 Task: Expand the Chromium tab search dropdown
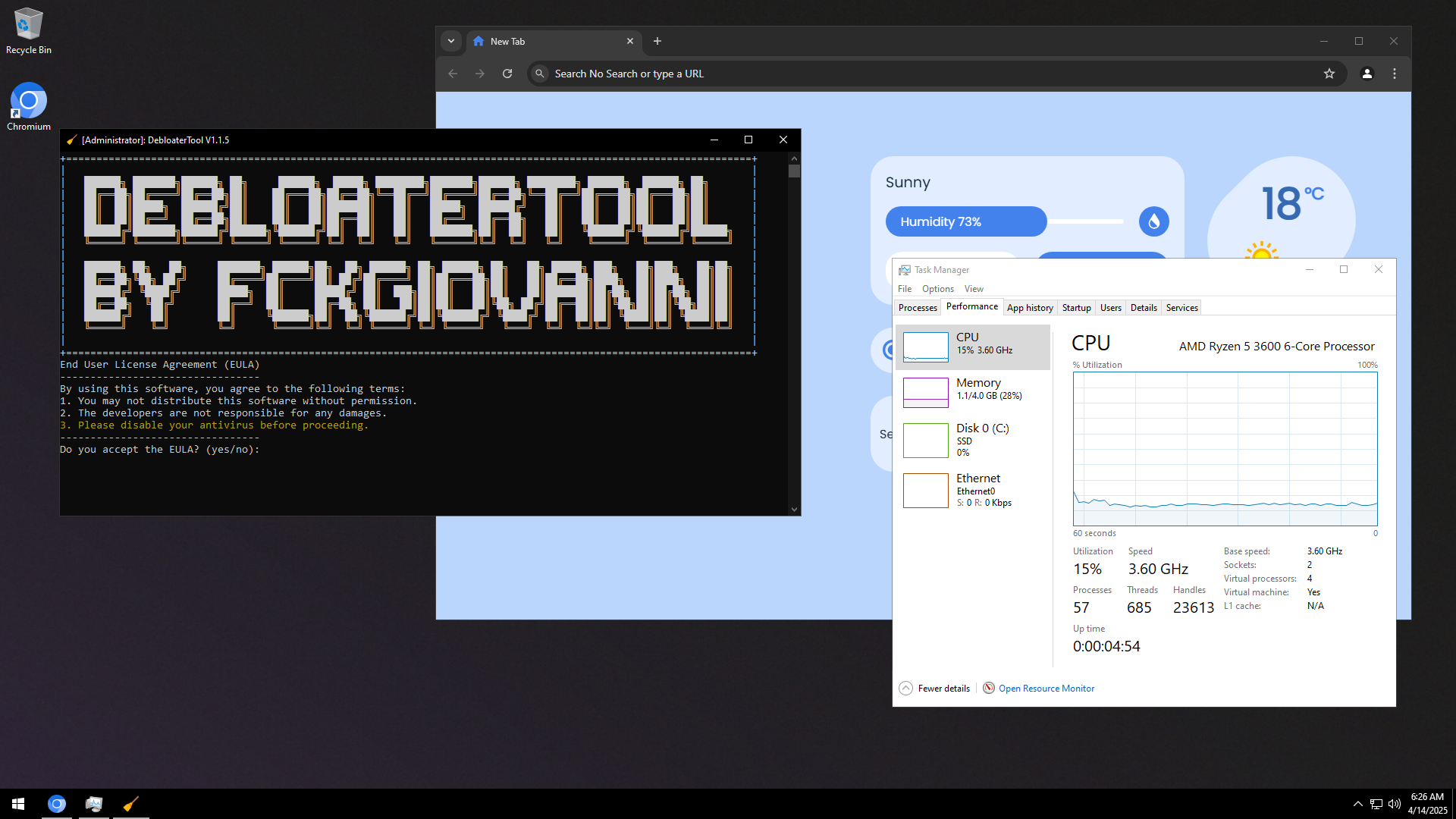(451, 41)
